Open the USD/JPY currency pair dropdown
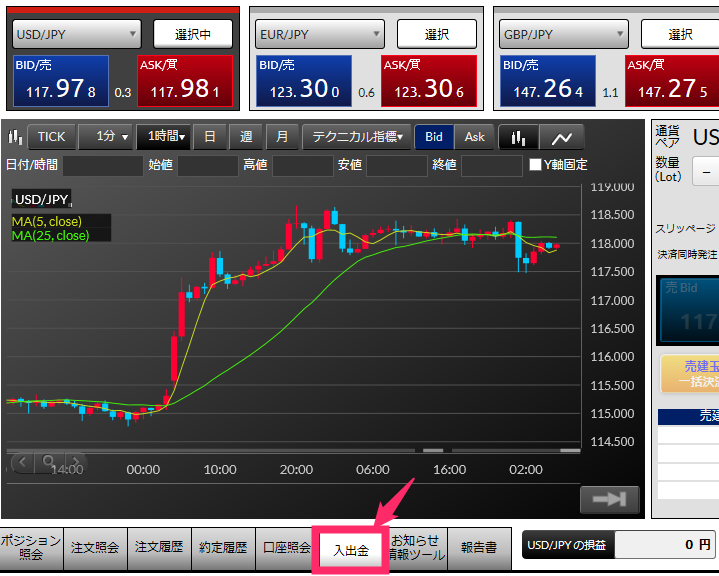This screenshot has width=719, height=576. coord(77,34)
